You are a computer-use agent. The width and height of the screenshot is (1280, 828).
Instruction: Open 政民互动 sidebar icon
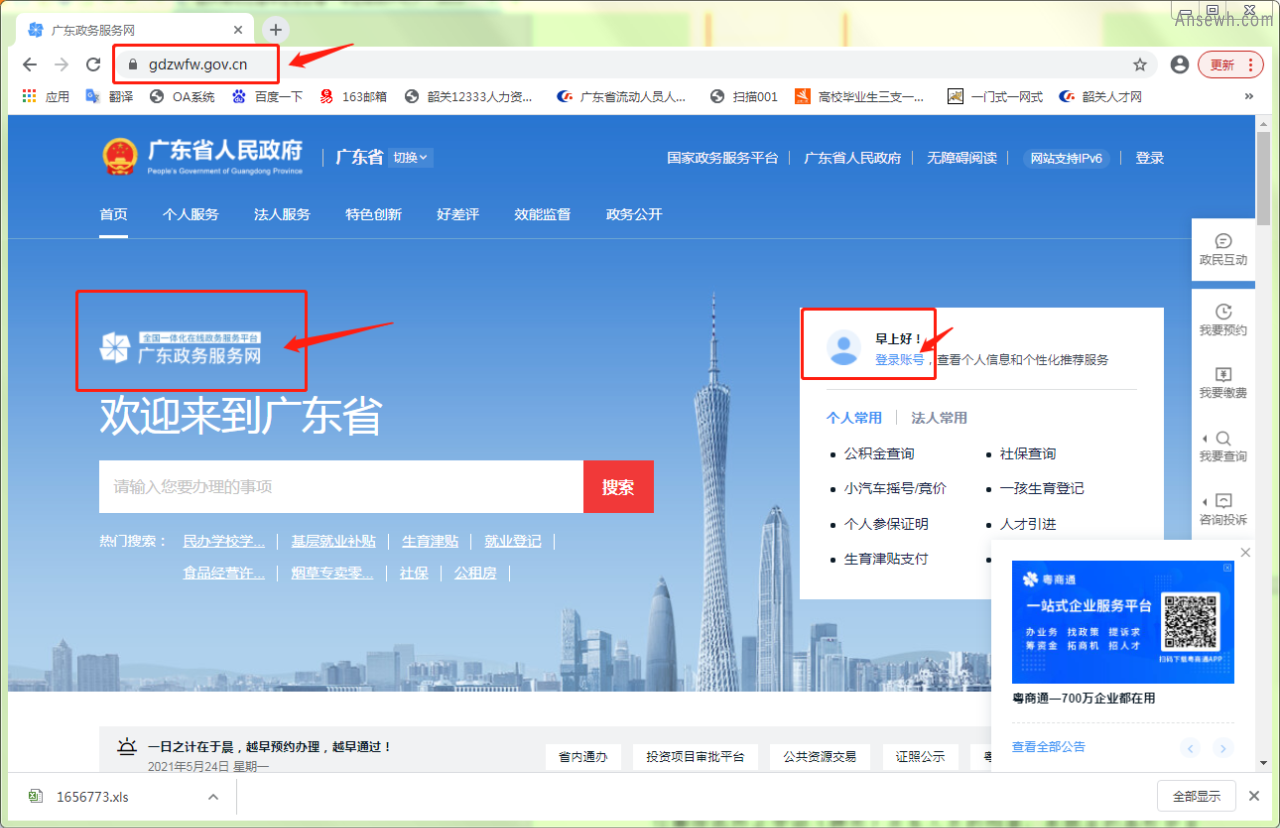(x=1223, y=249)
